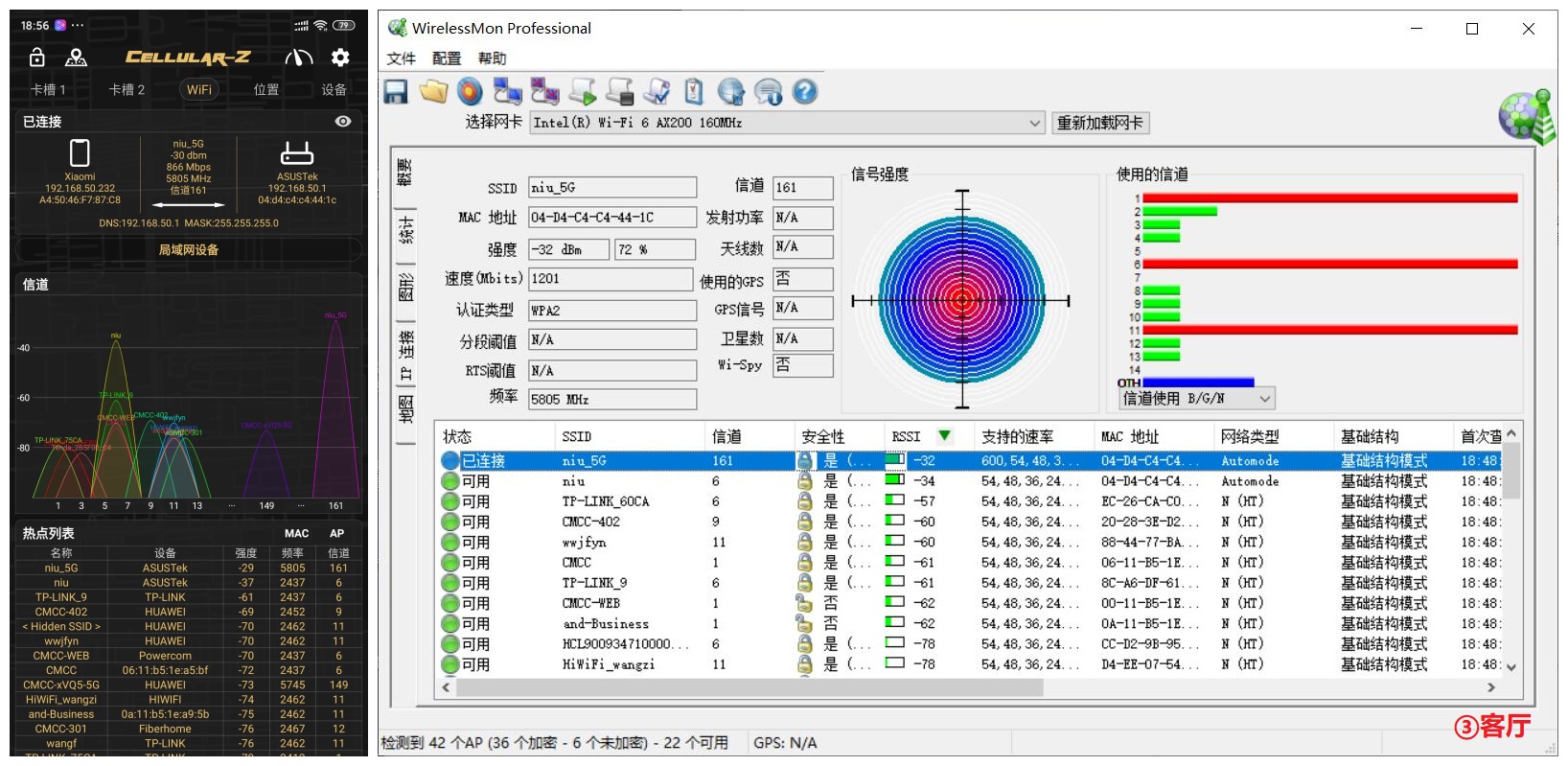The width and height of the screenshot is (1568, 766).
Task: Tap the ASUSTek router icon
Action: coord(297,153)
